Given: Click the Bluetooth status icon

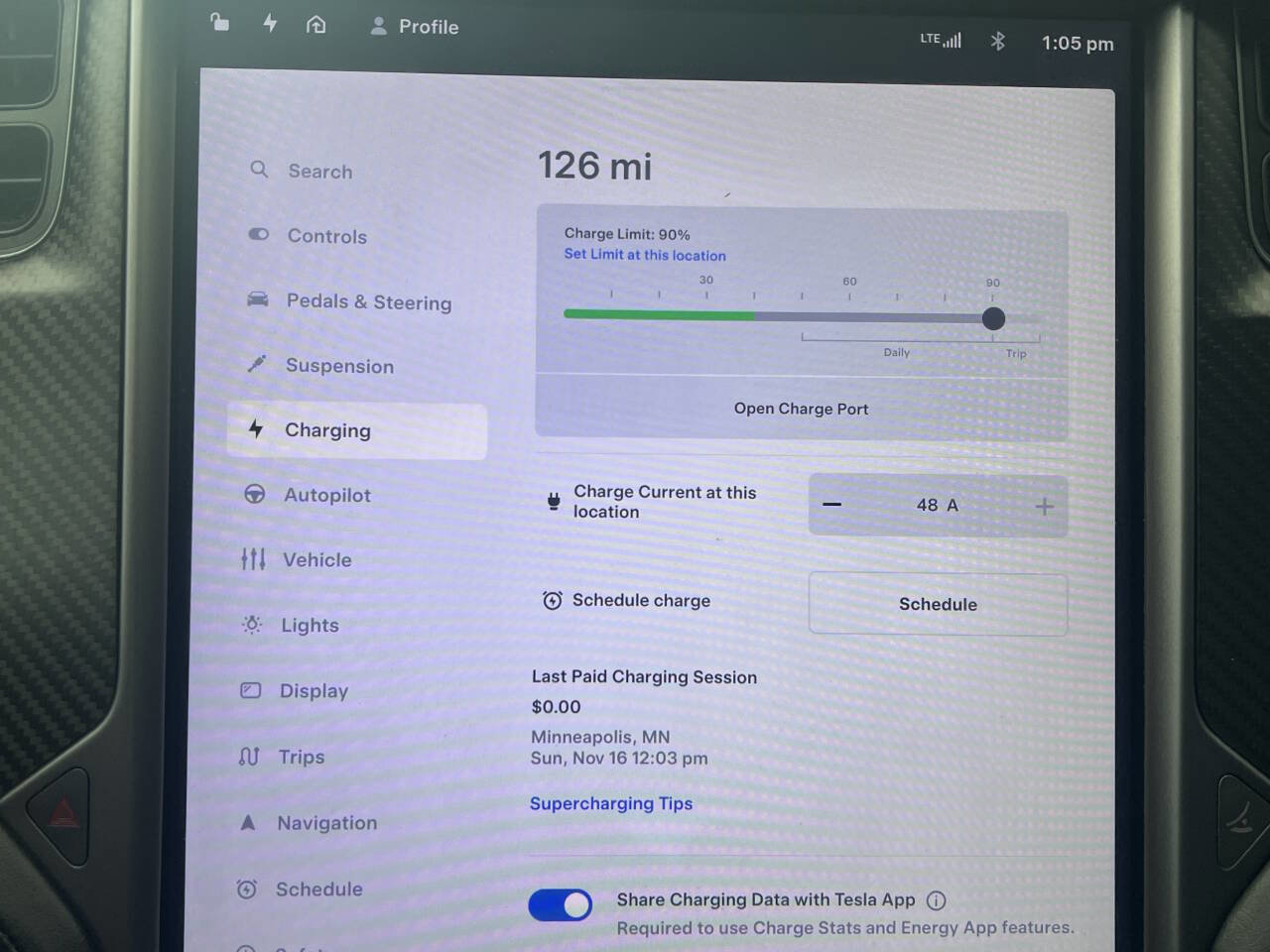Looking at the screenshot, I should 998,41.
